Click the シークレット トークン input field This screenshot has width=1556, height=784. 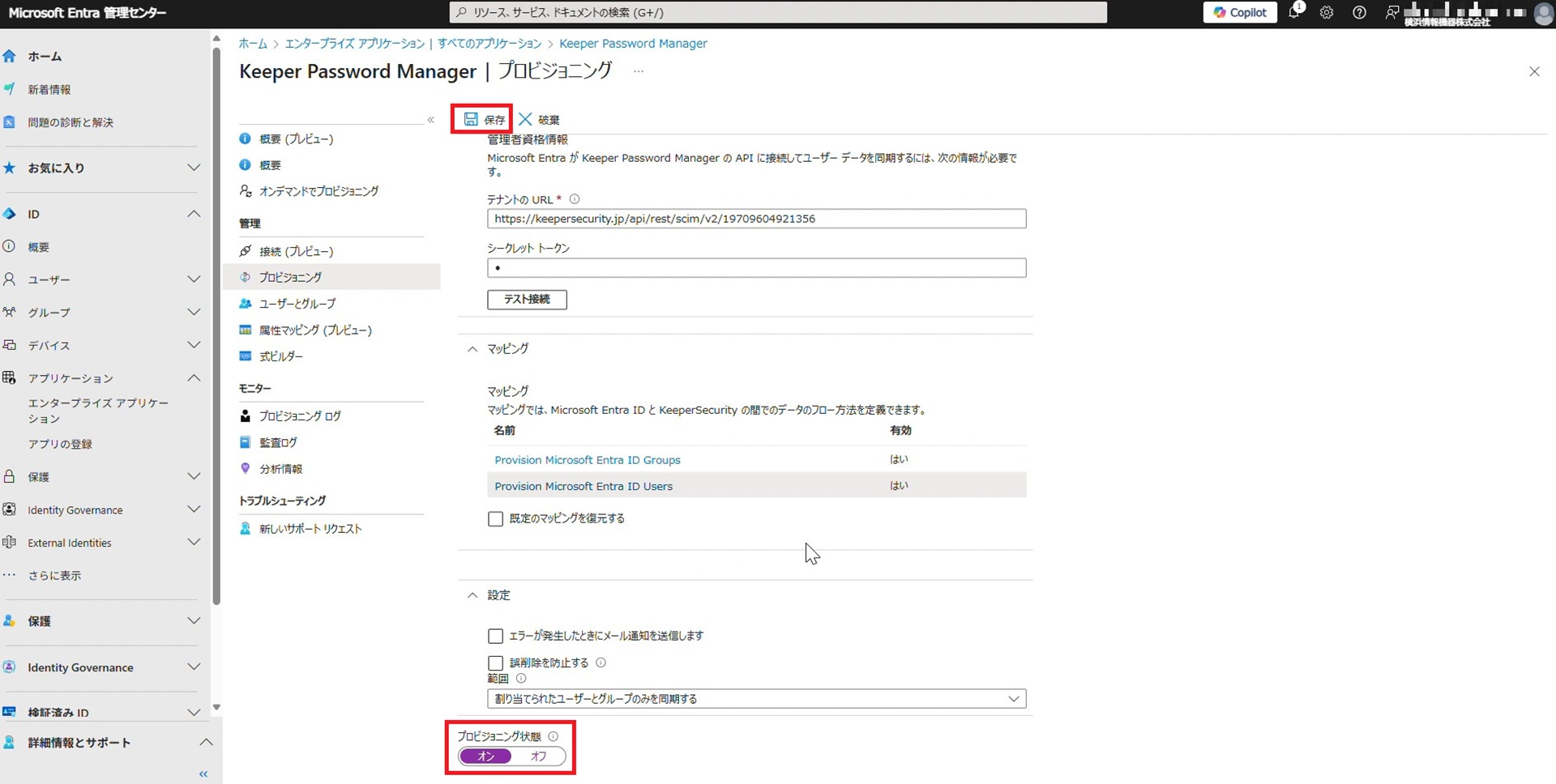pyautogui.click(x=756, y=268)
